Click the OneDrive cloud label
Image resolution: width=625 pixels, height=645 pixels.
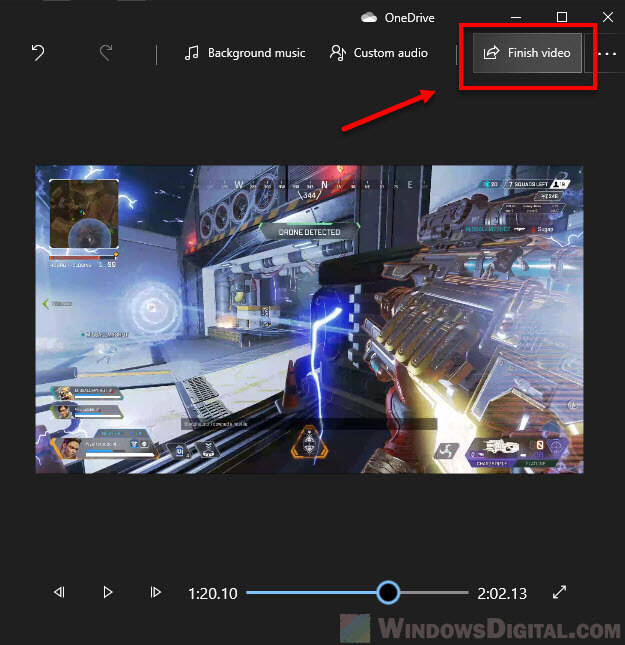click(397, 18)
